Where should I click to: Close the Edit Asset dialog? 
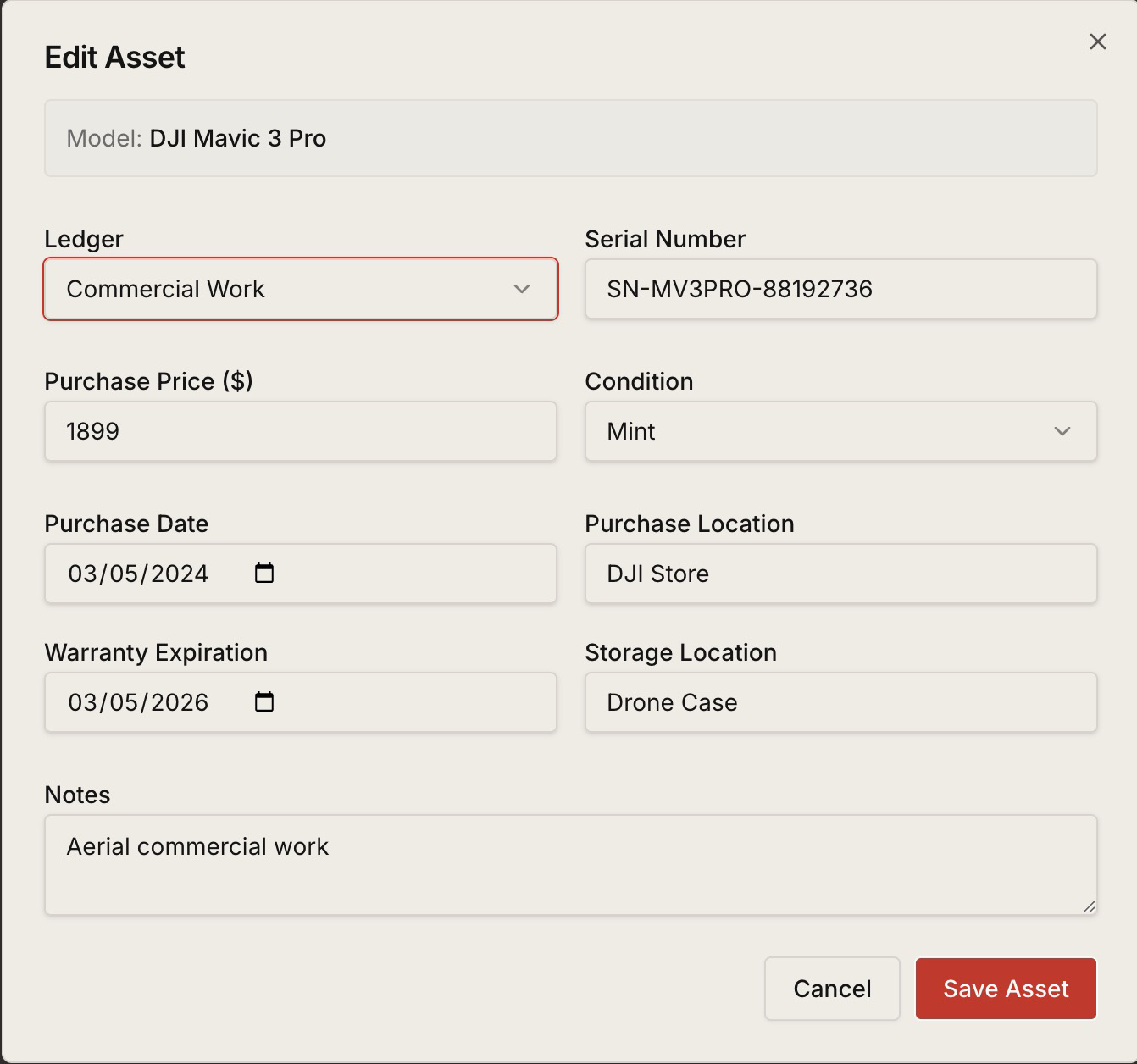[1097, 42]
